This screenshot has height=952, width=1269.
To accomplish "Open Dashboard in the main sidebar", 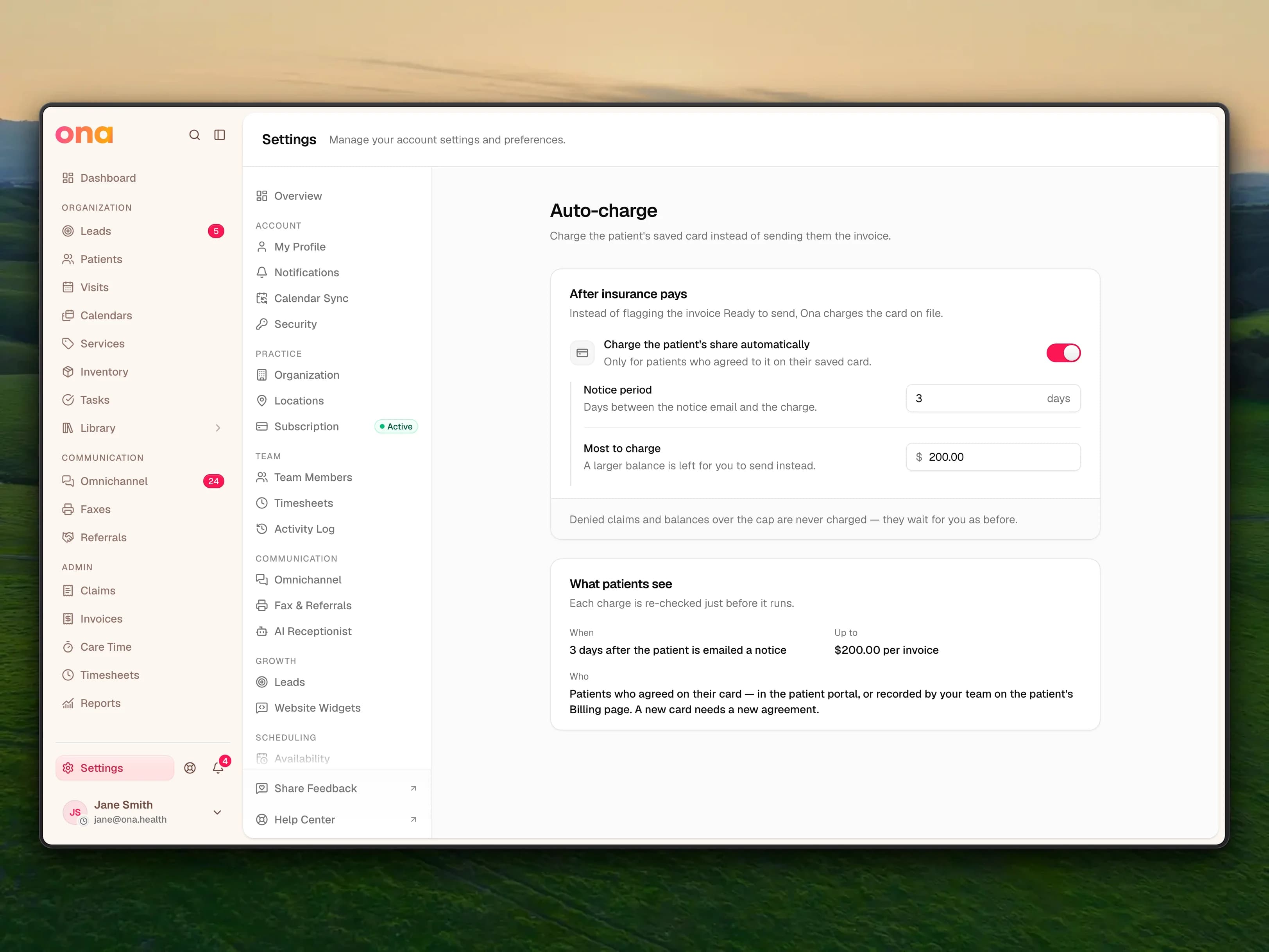I will click(x=143, y=178).
